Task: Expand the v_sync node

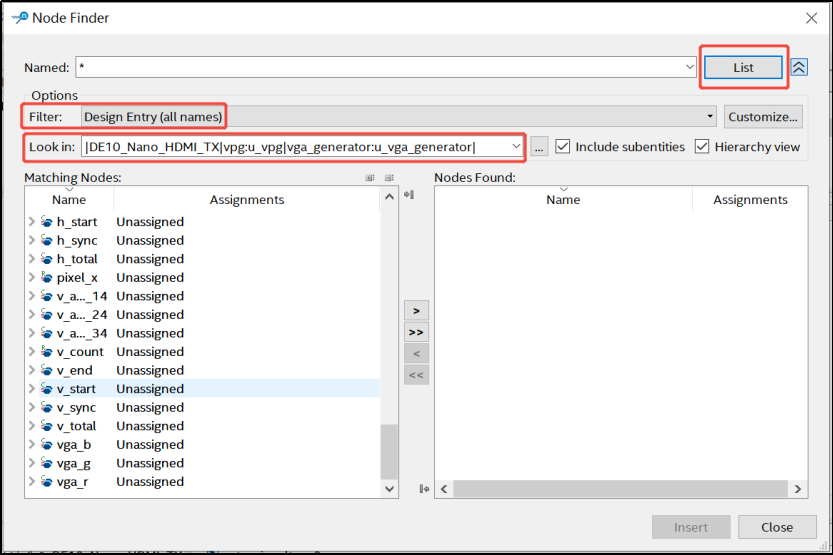Action: coord(31,407)
